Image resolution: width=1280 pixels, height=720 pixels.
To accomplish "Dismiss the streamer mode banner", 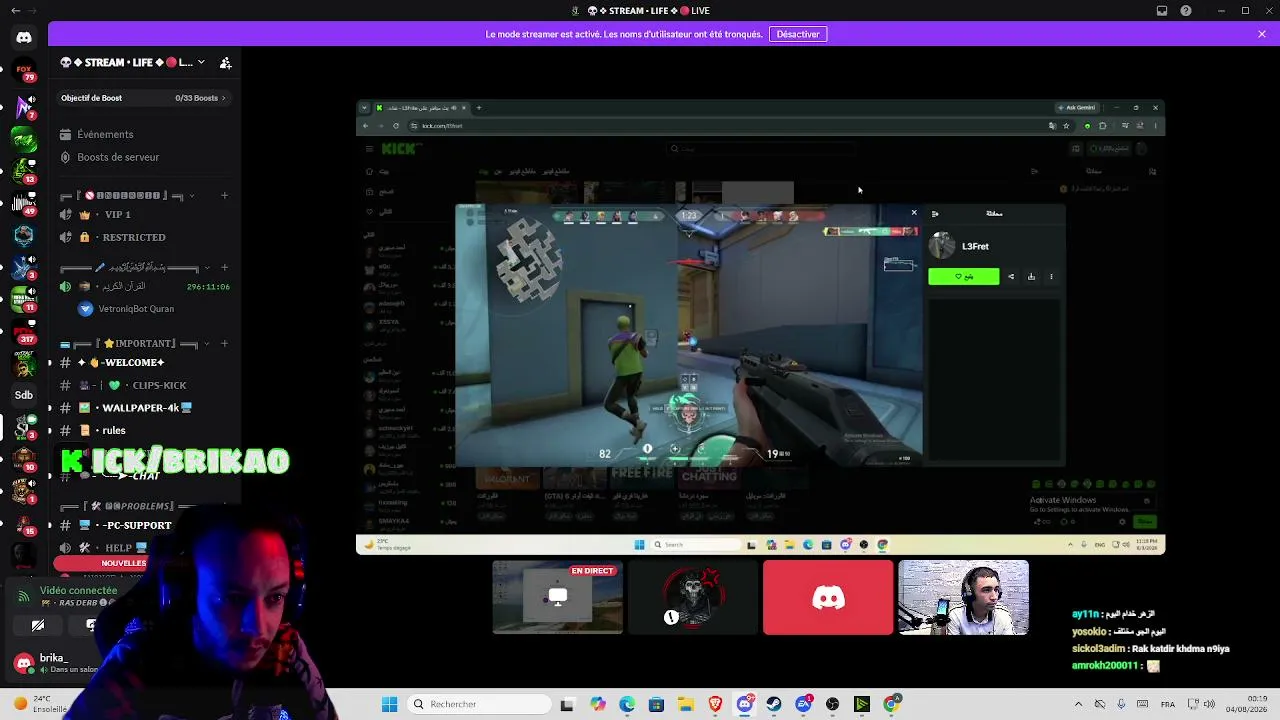I will (1262, 34).
